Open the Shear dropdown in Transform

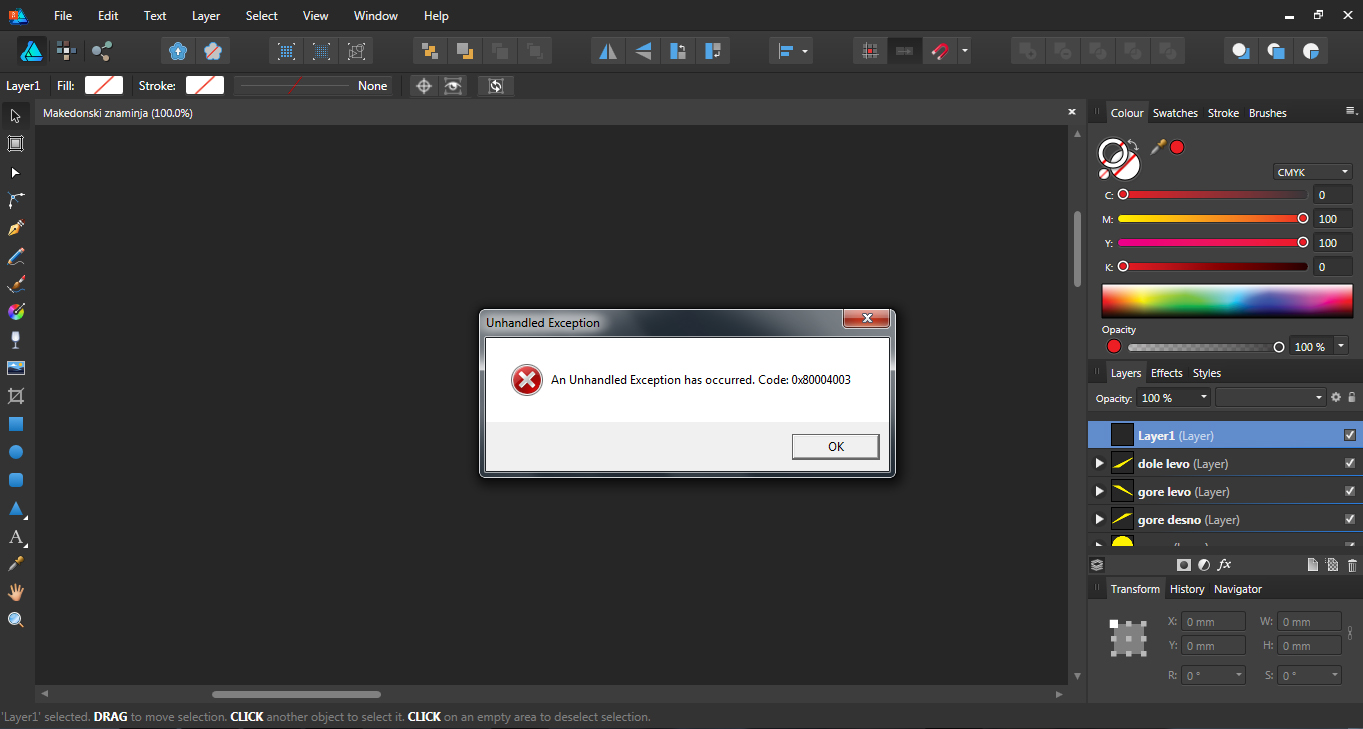pos(1335,675)
